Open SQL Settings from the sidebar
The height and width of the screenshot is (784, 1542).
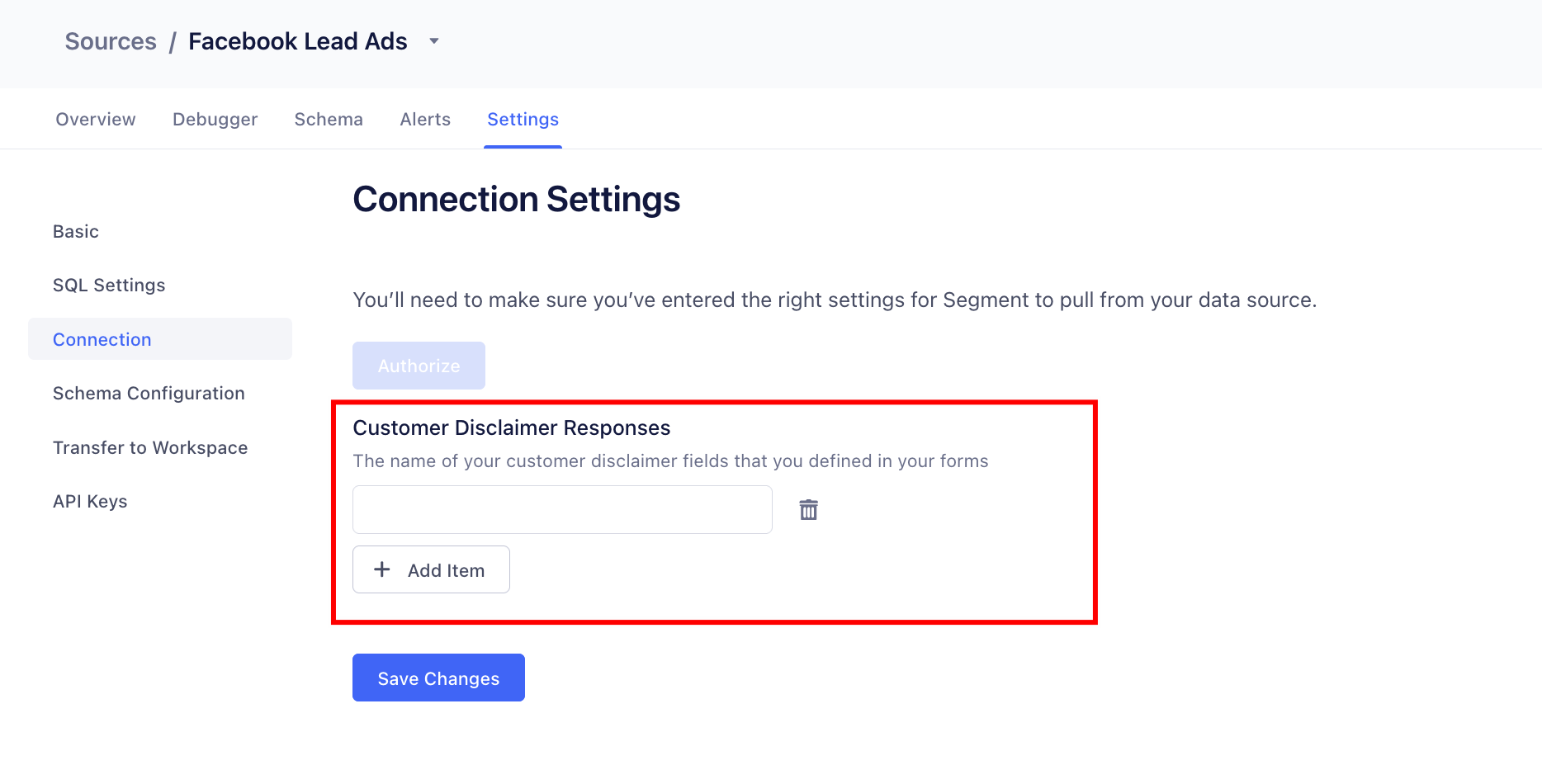(108, 285)
